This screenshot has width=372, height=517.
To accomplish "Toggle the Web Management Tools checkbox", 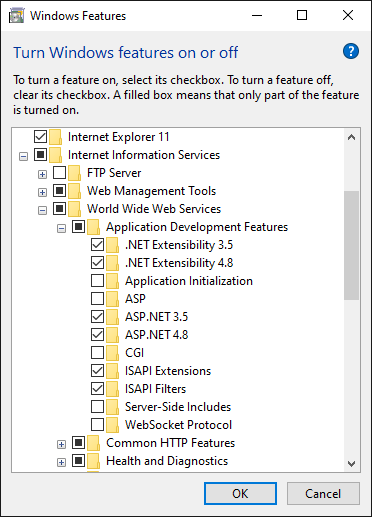I will pyautogui.click(x=59, y=190).
